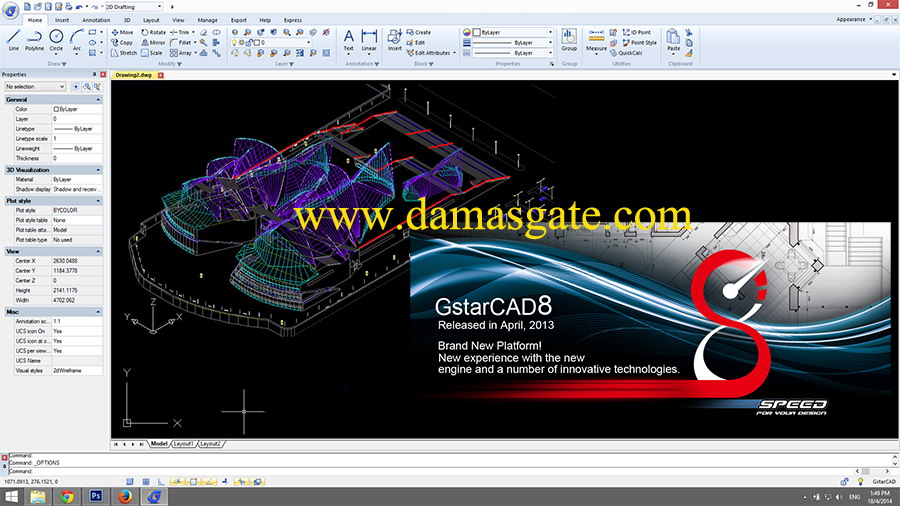The height and width of the screenshot is (506, 900).
Task: Choose the Trim command
Action: tap(180, 33)
